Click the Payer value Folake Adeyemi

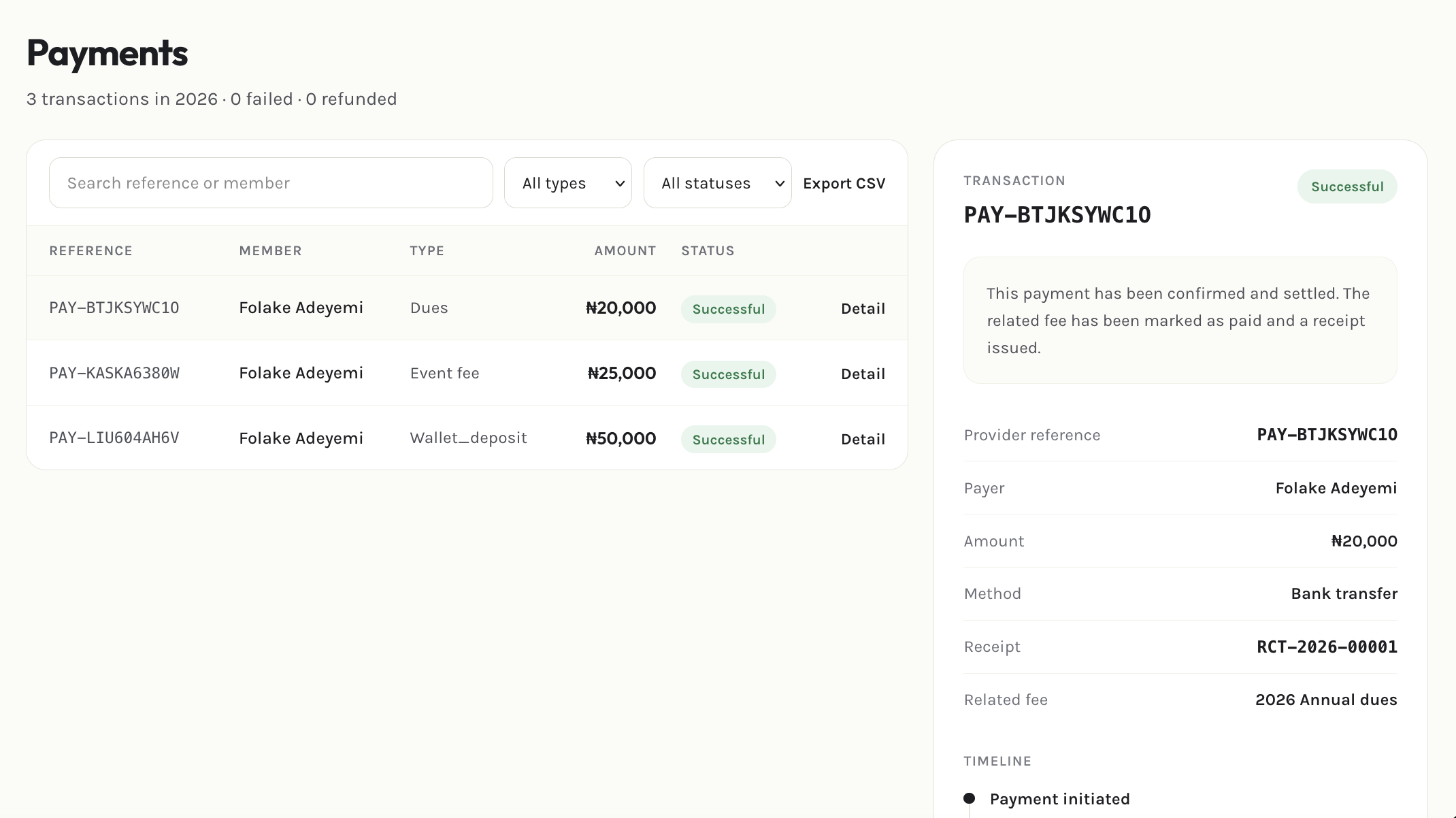tap(1336, 488)
